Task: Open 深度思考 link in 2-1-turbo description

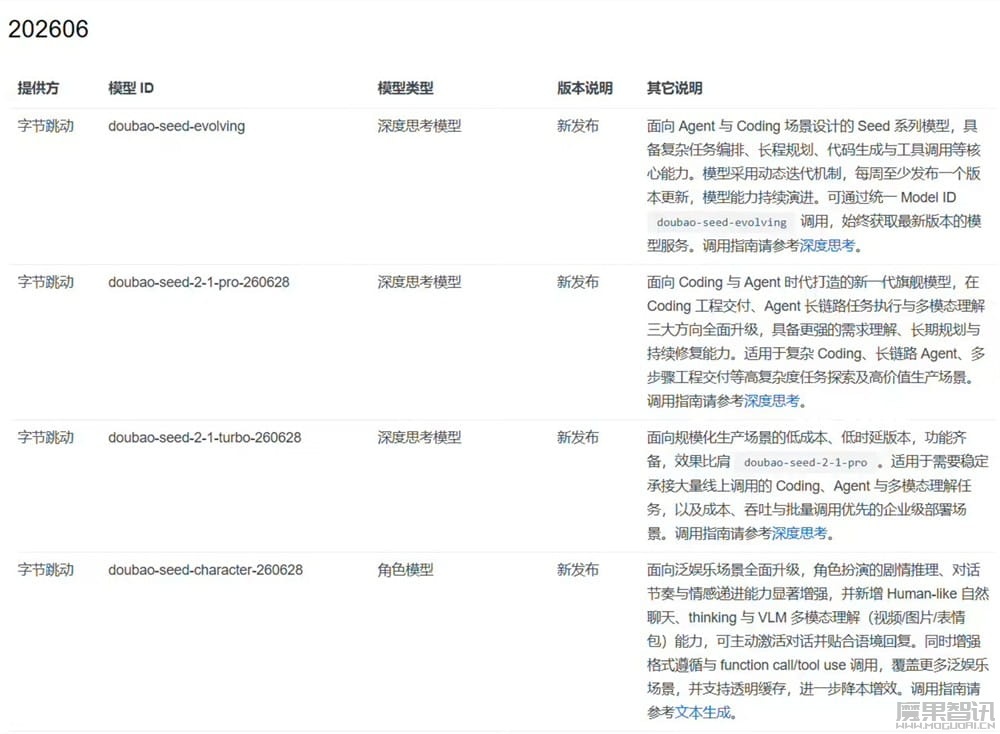Action: (x=799, y=533)
